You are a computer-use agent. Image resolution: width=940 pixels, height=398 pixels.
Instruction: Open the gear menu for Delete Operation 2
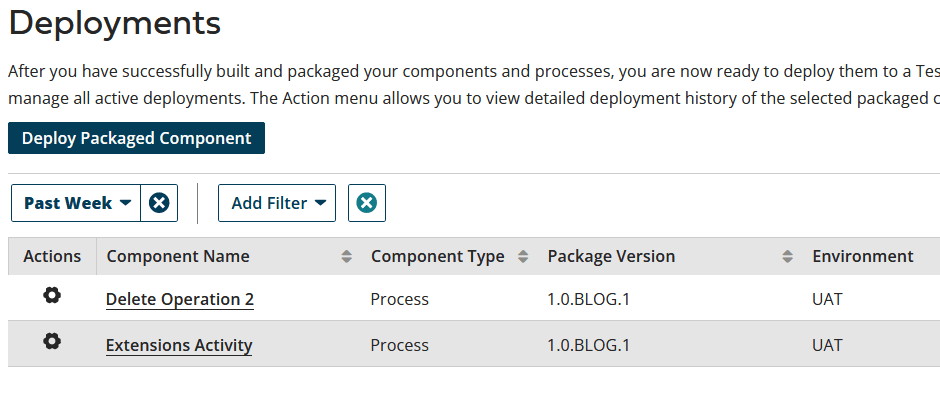point(52,296)
